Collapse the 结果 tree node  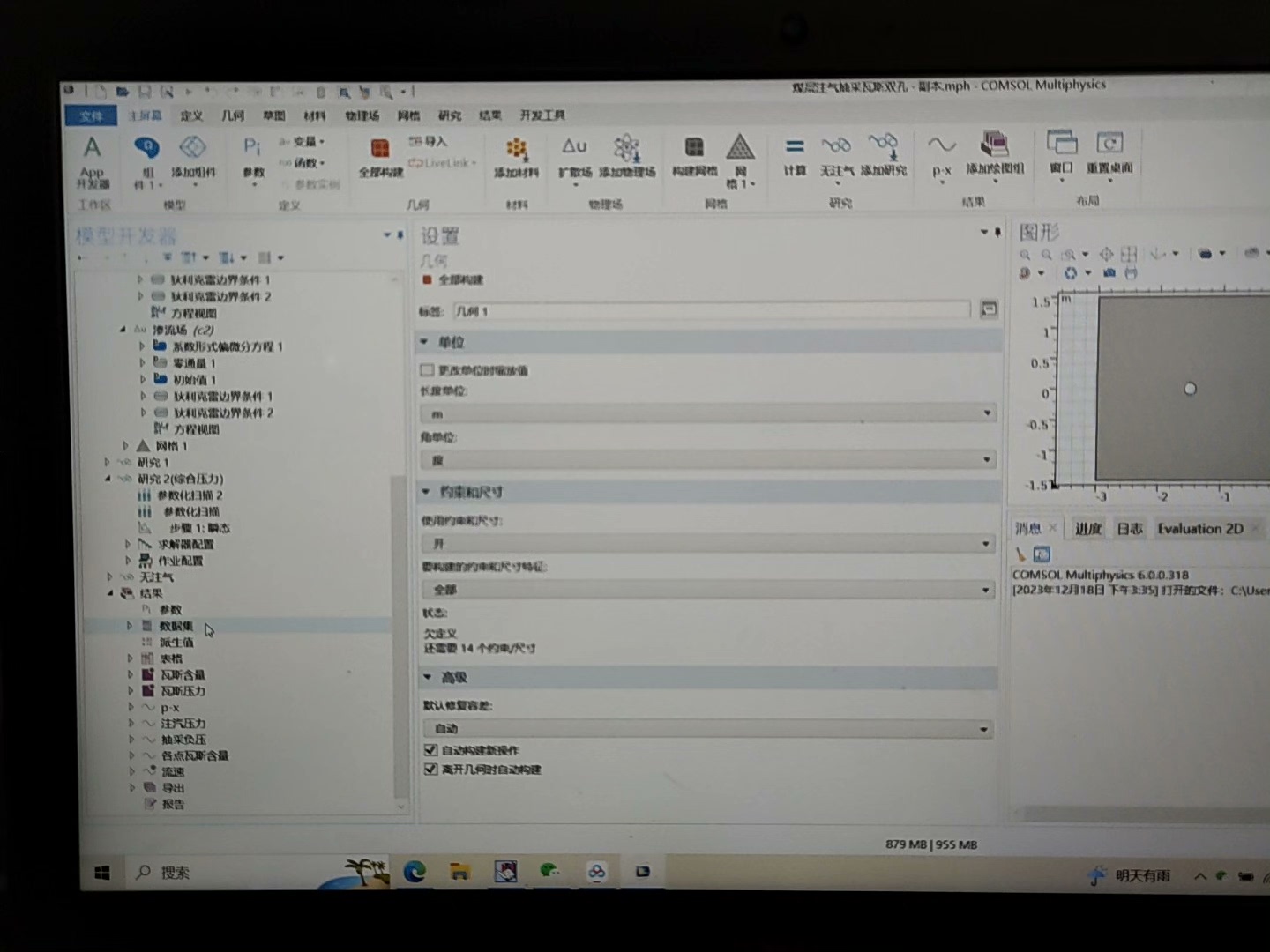pyautogui.click(x=110, y=593)
